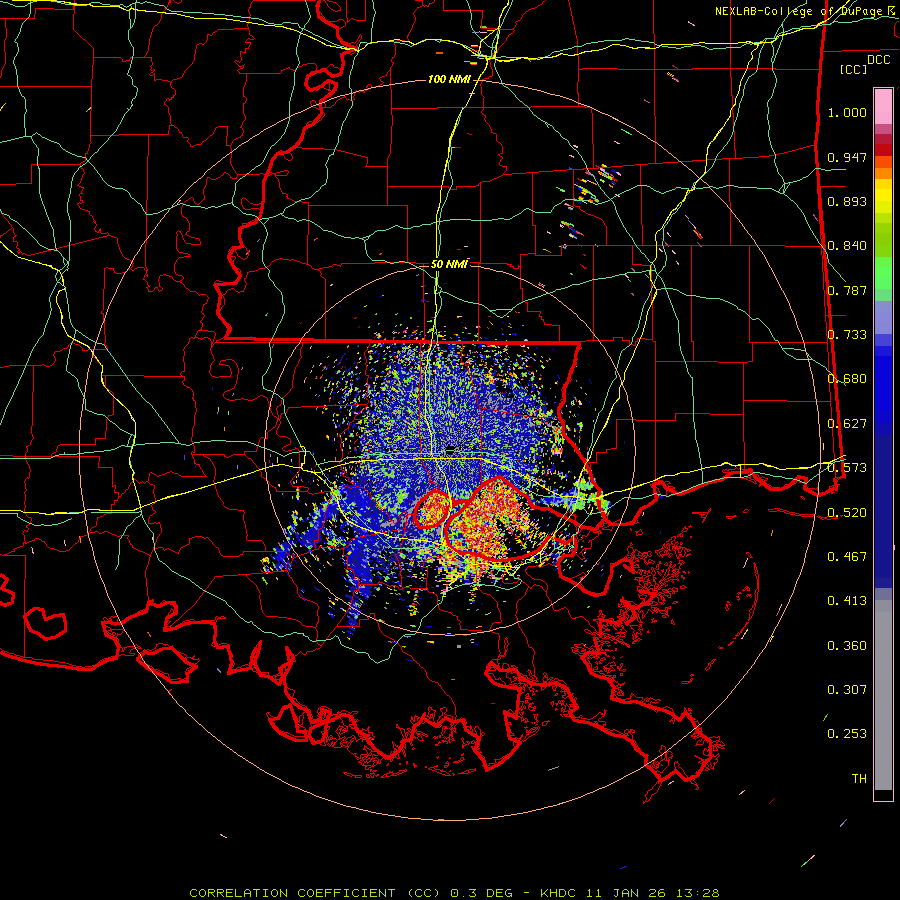The width and height of the screenshot is (900, 900).
Task: Click the 100 NMI range ring label
Action: point(448,79)
